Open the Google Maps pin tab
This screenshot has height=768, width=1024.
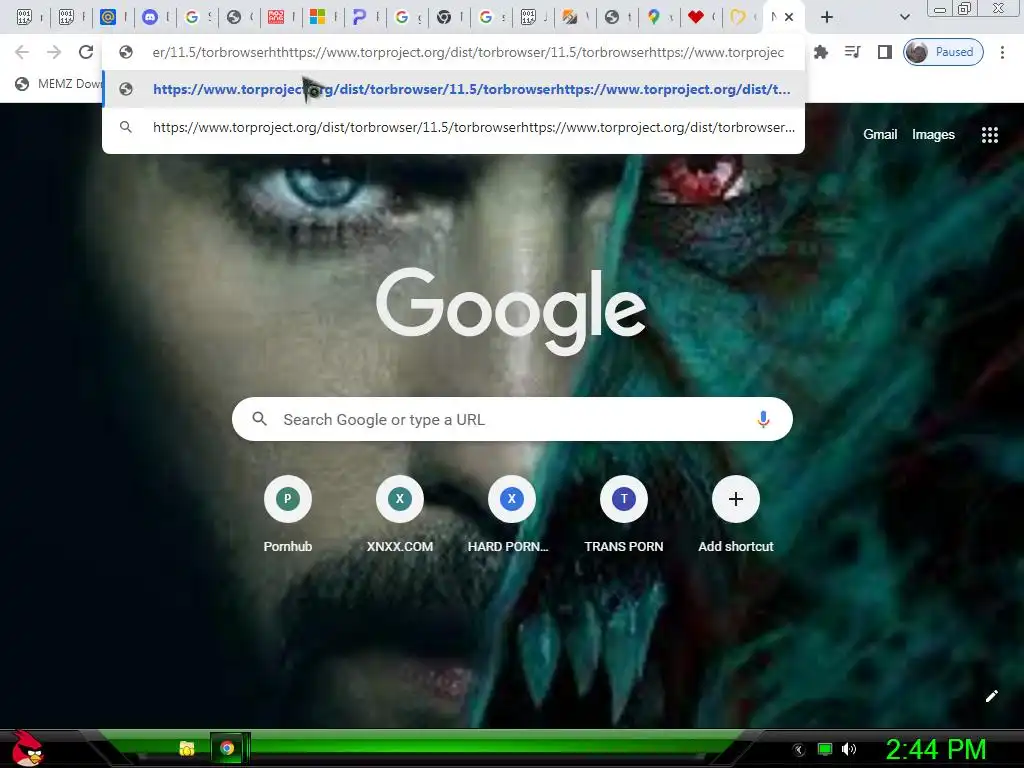[x=653, y=18]
